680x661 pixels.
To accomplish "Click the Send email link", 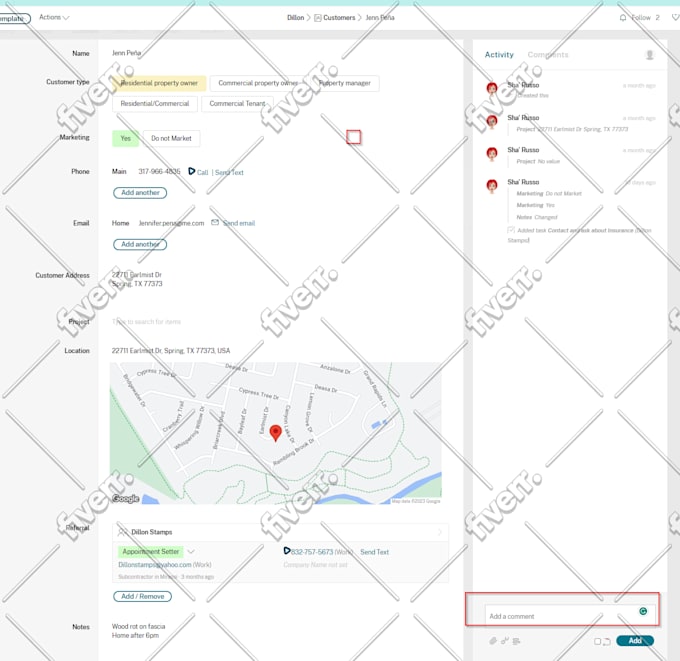I will (x=239, y=223).
